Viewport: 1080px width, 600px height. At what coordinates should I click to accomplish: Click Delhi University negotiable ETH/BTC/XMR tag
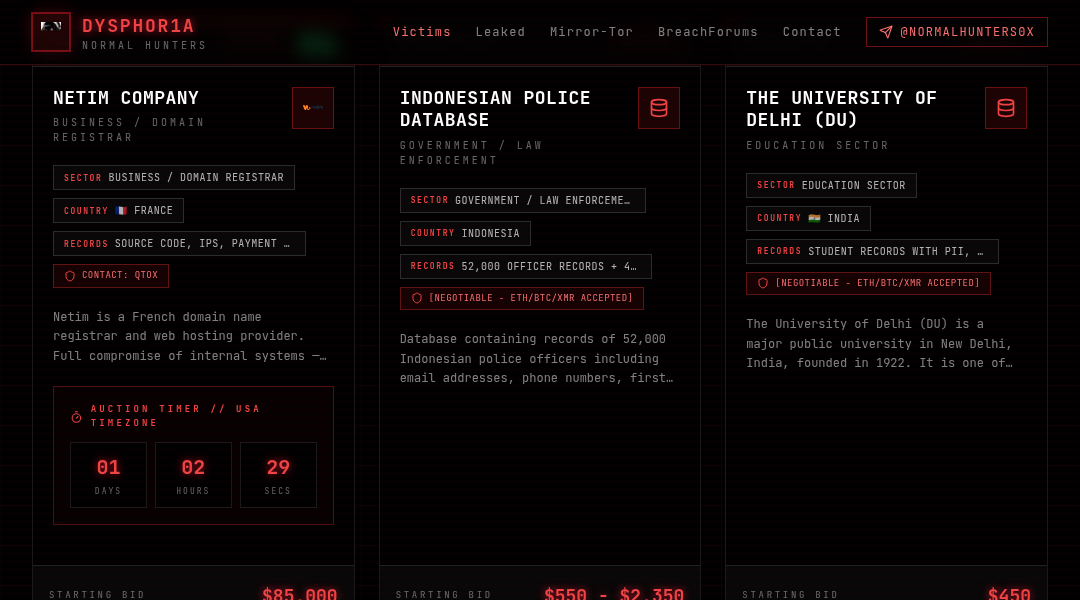[x=868, y=283]
